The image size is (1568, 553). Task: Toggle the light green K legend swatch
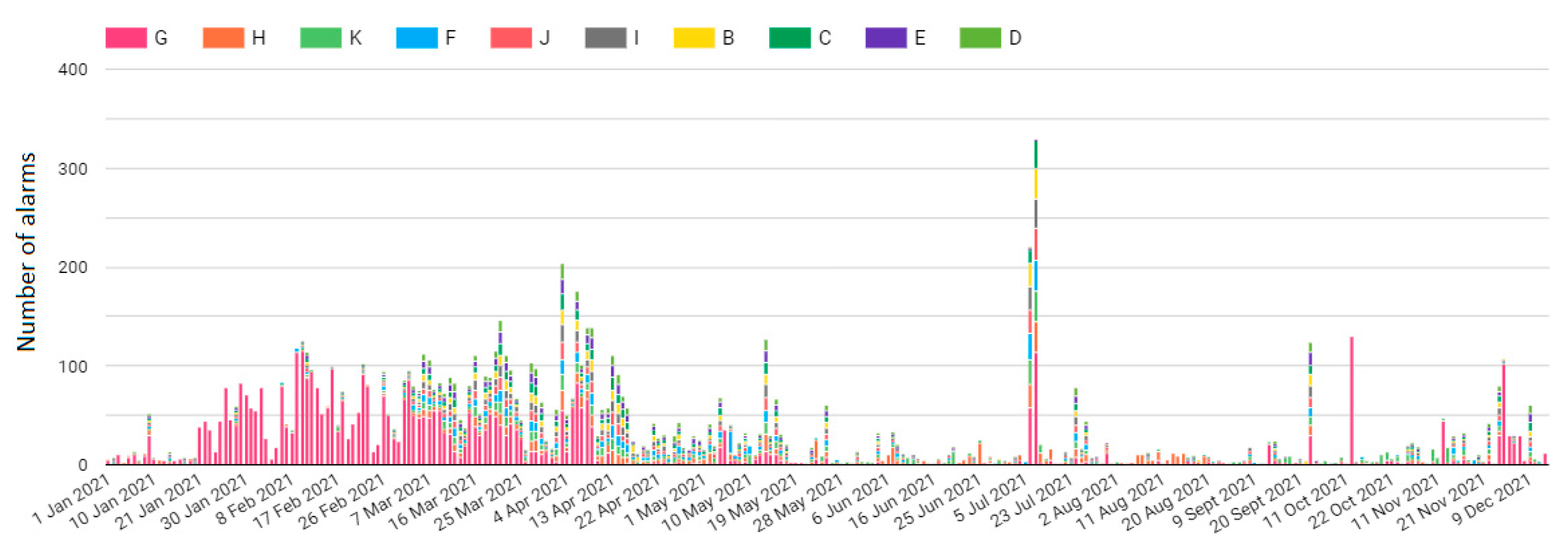point(321,38)
